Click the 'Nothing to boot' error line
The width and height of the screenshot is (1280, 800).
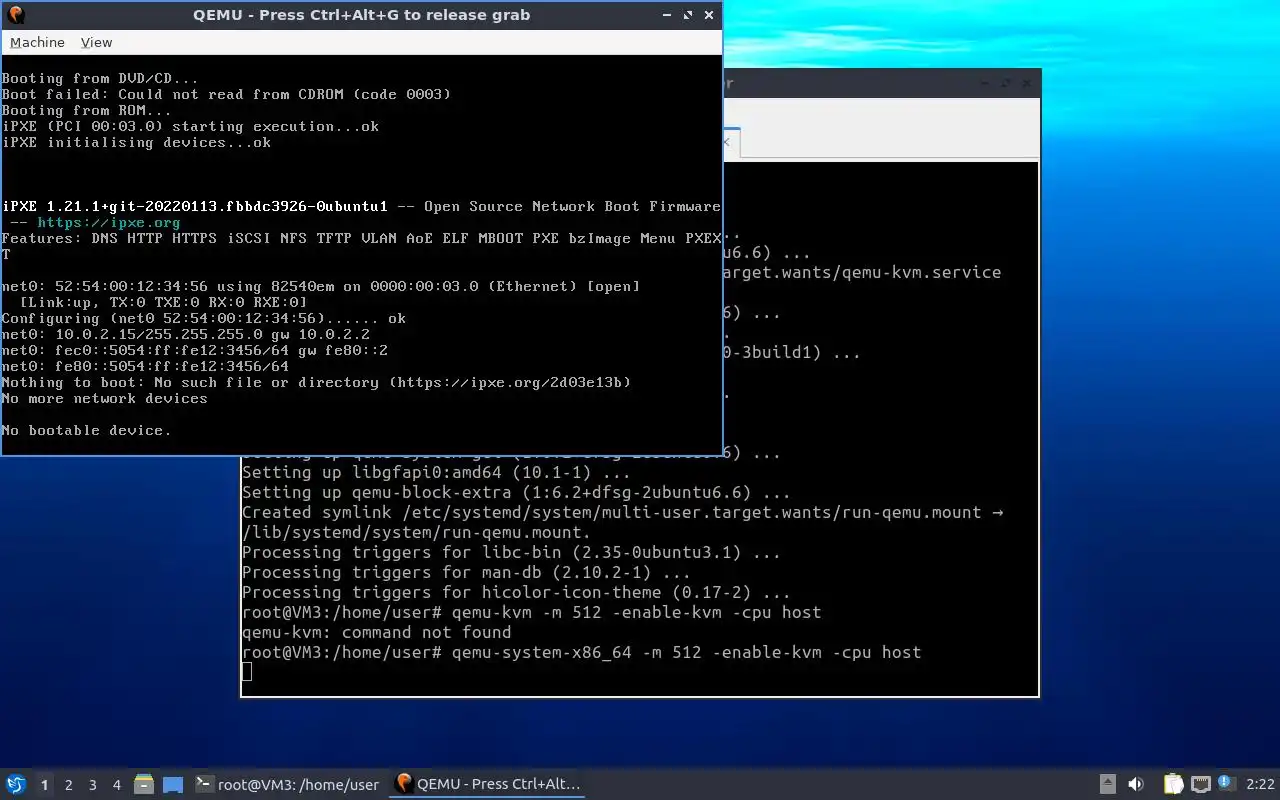pos(316,382)
